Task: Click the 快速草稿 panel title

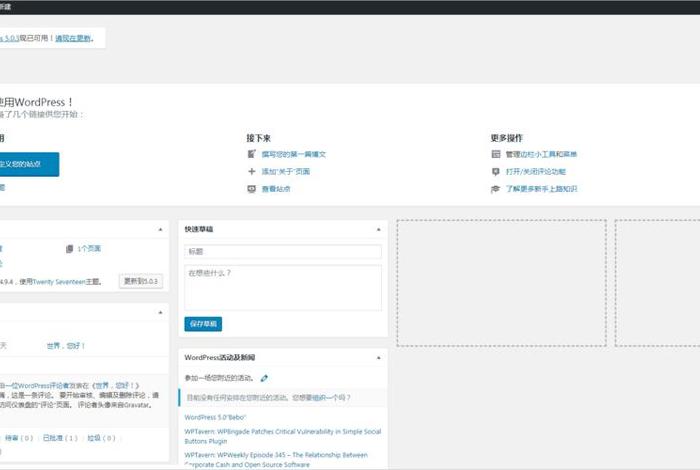Action: click(x=199, y=229)
